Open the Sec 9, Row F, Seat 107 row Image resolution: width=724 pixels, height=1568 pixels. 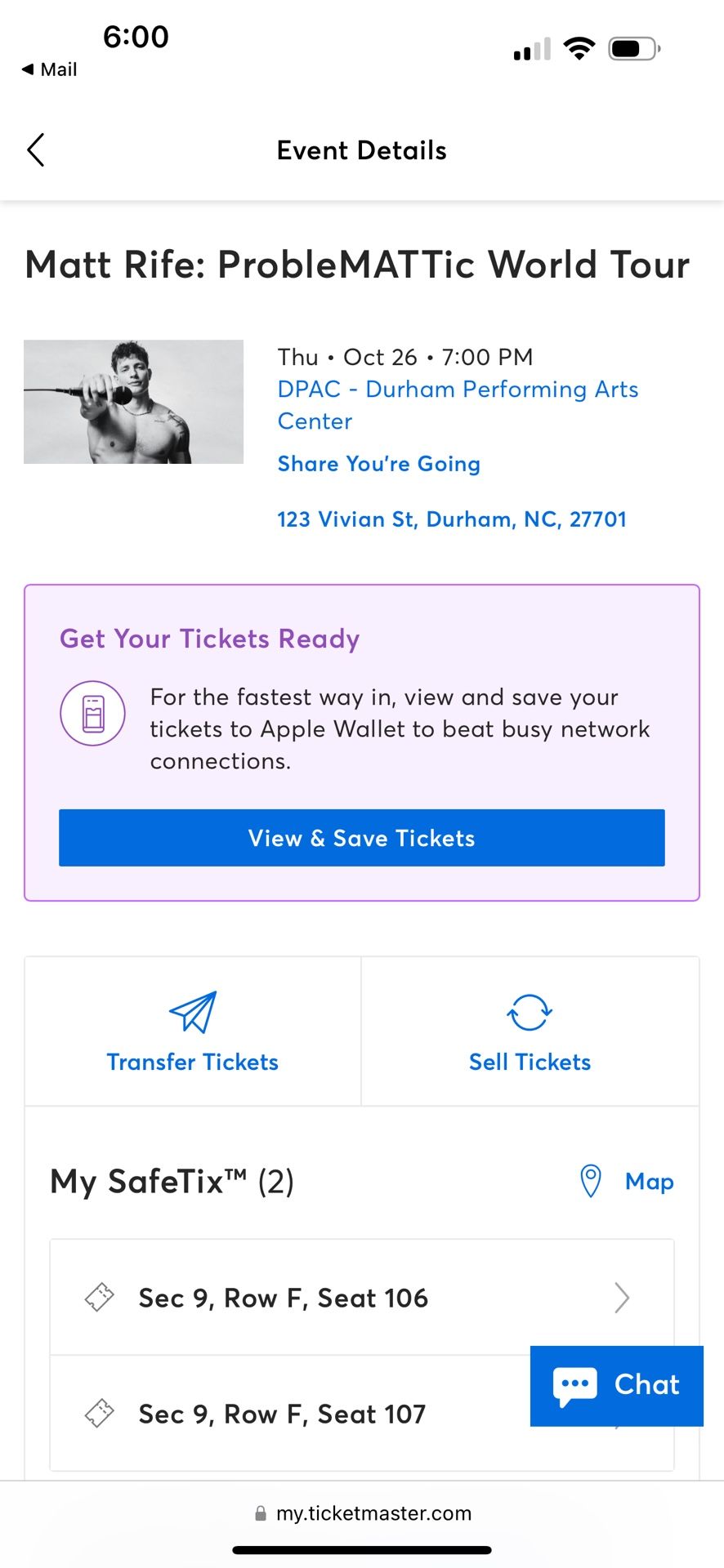click(x=362, y=1414)
